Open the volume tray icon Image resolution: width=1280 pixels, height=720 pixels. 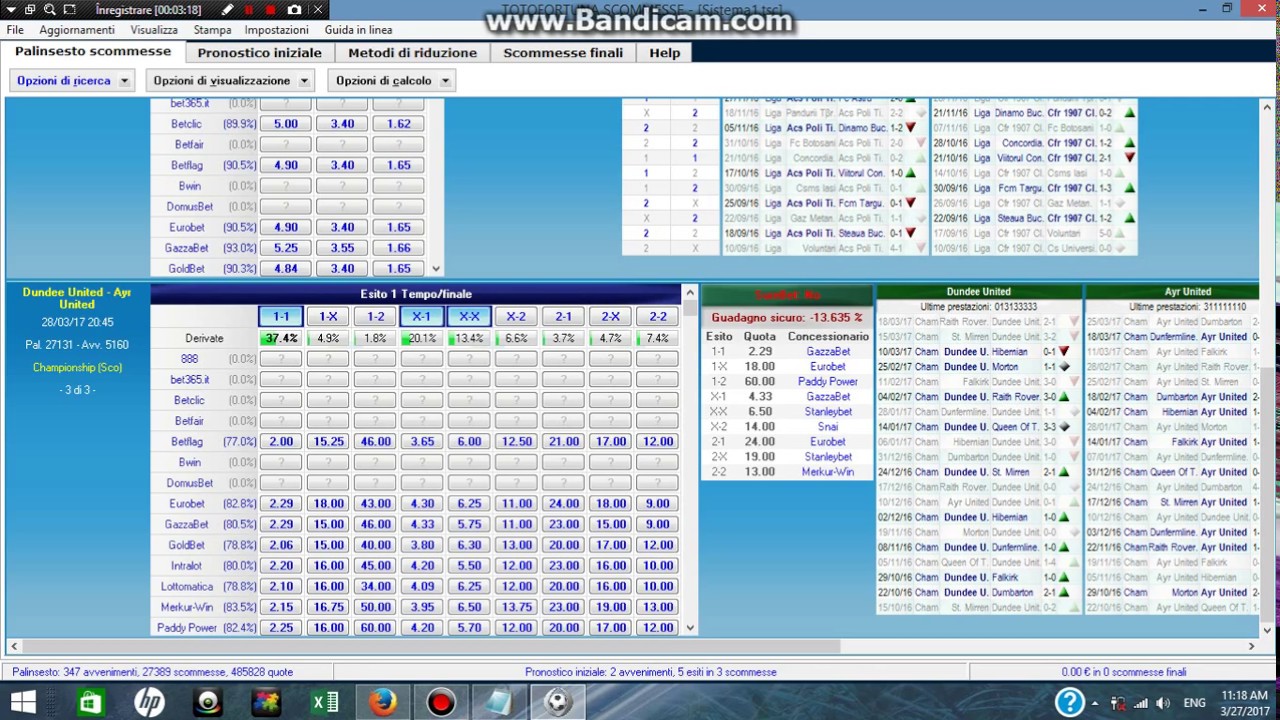click(x=1163, y=703)
